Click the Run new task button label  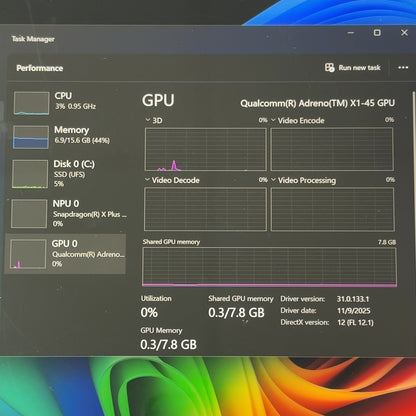[359, 68]
